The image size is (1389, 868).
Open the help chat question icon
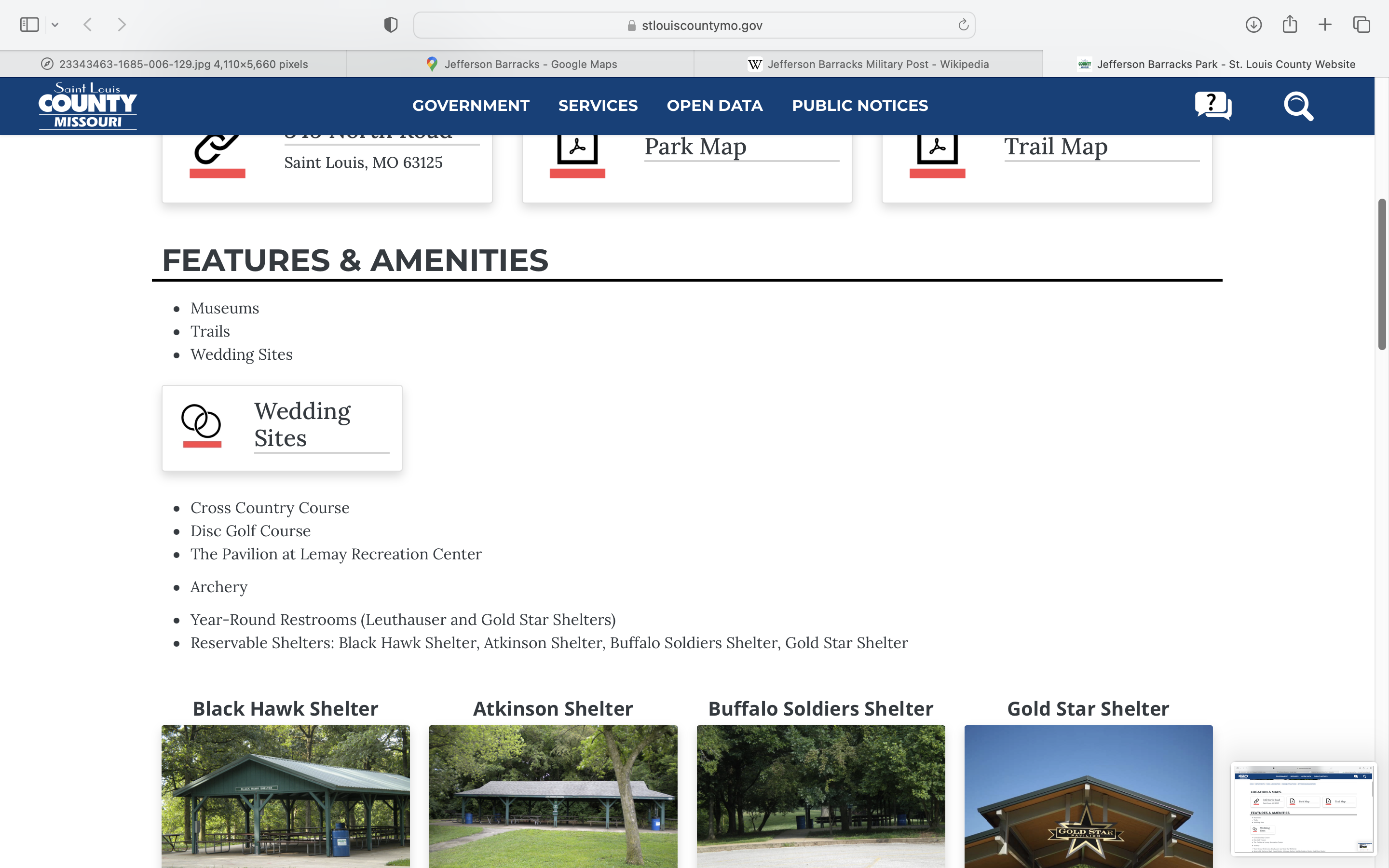(1213, 106)
